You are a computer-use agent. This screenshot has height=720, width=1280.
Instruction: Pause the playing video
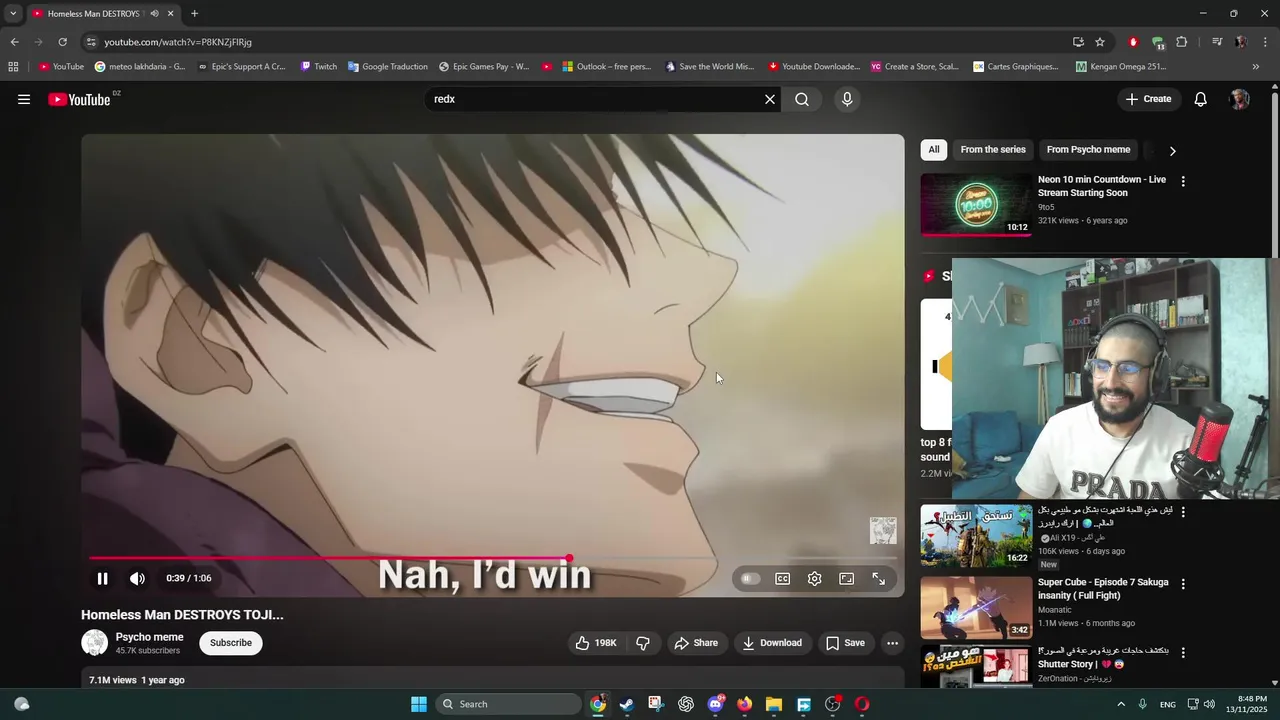point(102,578)
